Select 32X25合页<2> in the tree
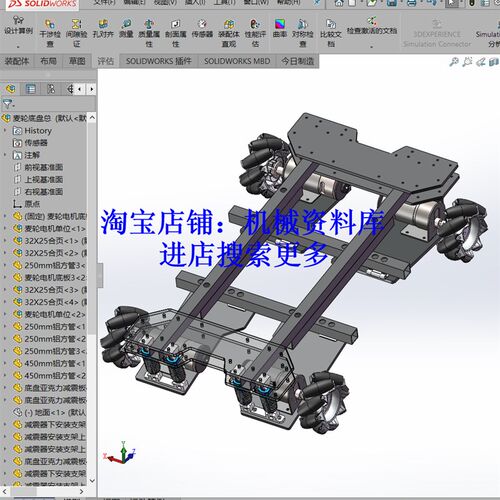 tap(49, 253)
